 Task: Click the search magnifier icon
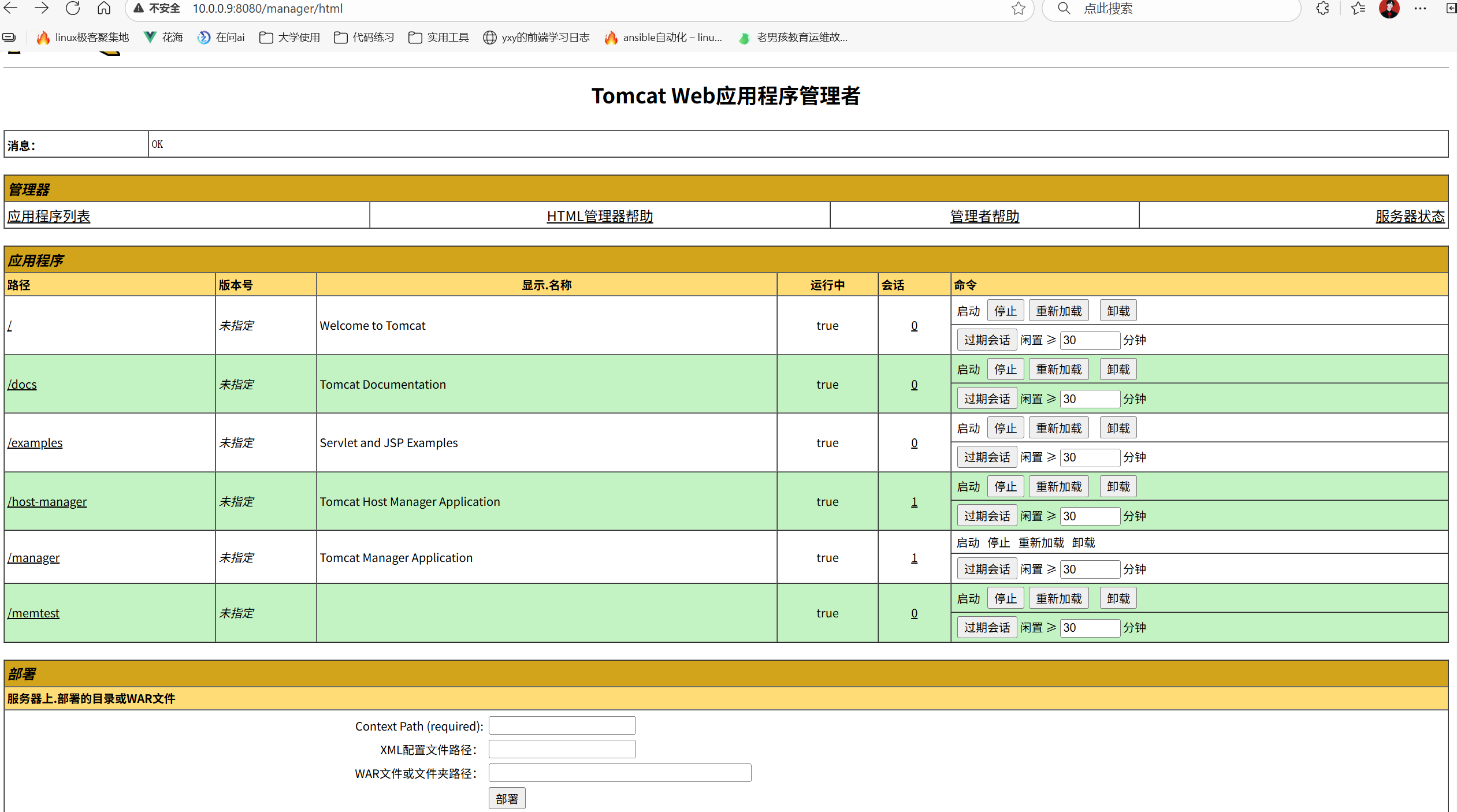pyautogui.click(x=1064, y=8)
